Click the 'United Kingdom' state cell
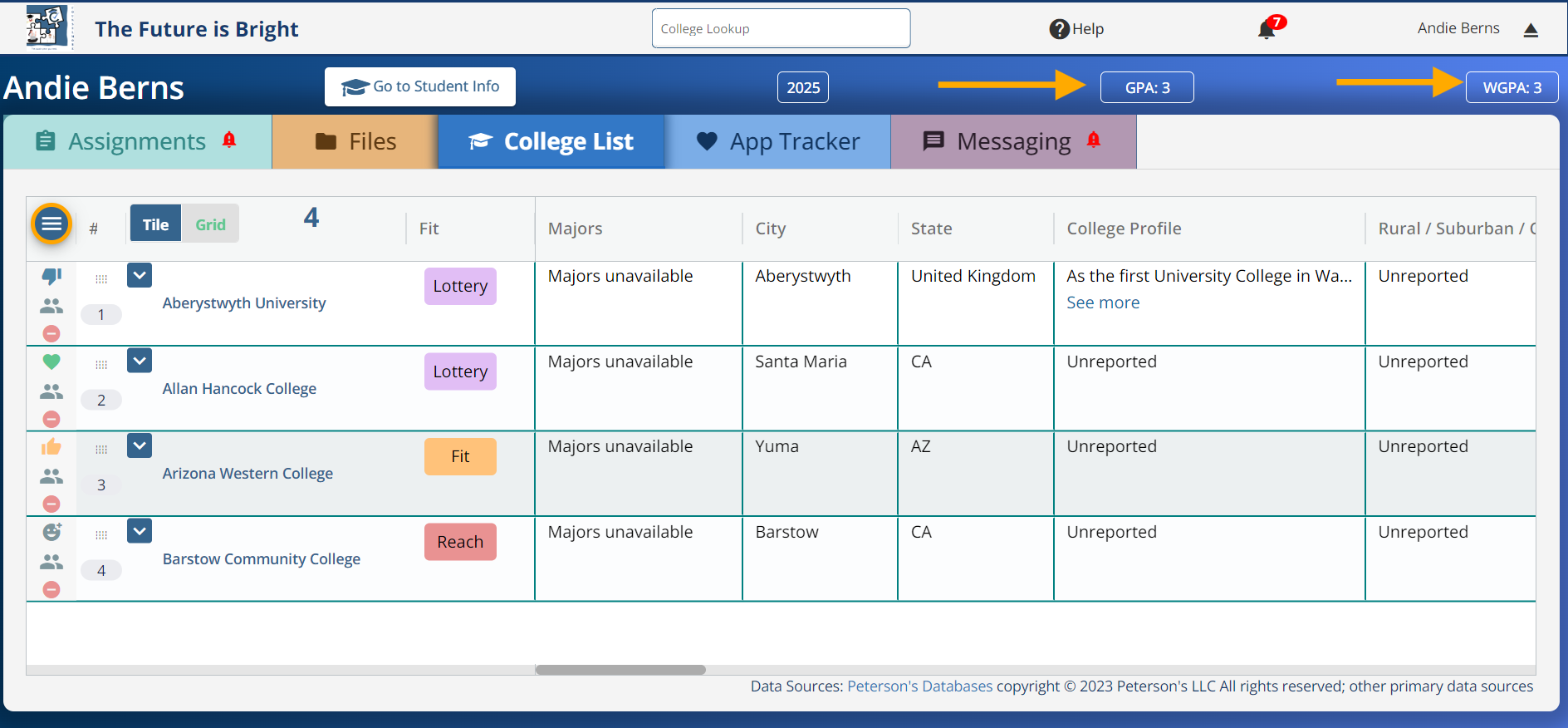Image resolution: width=1568 pixels, height=728 pixels. [973, 276]
